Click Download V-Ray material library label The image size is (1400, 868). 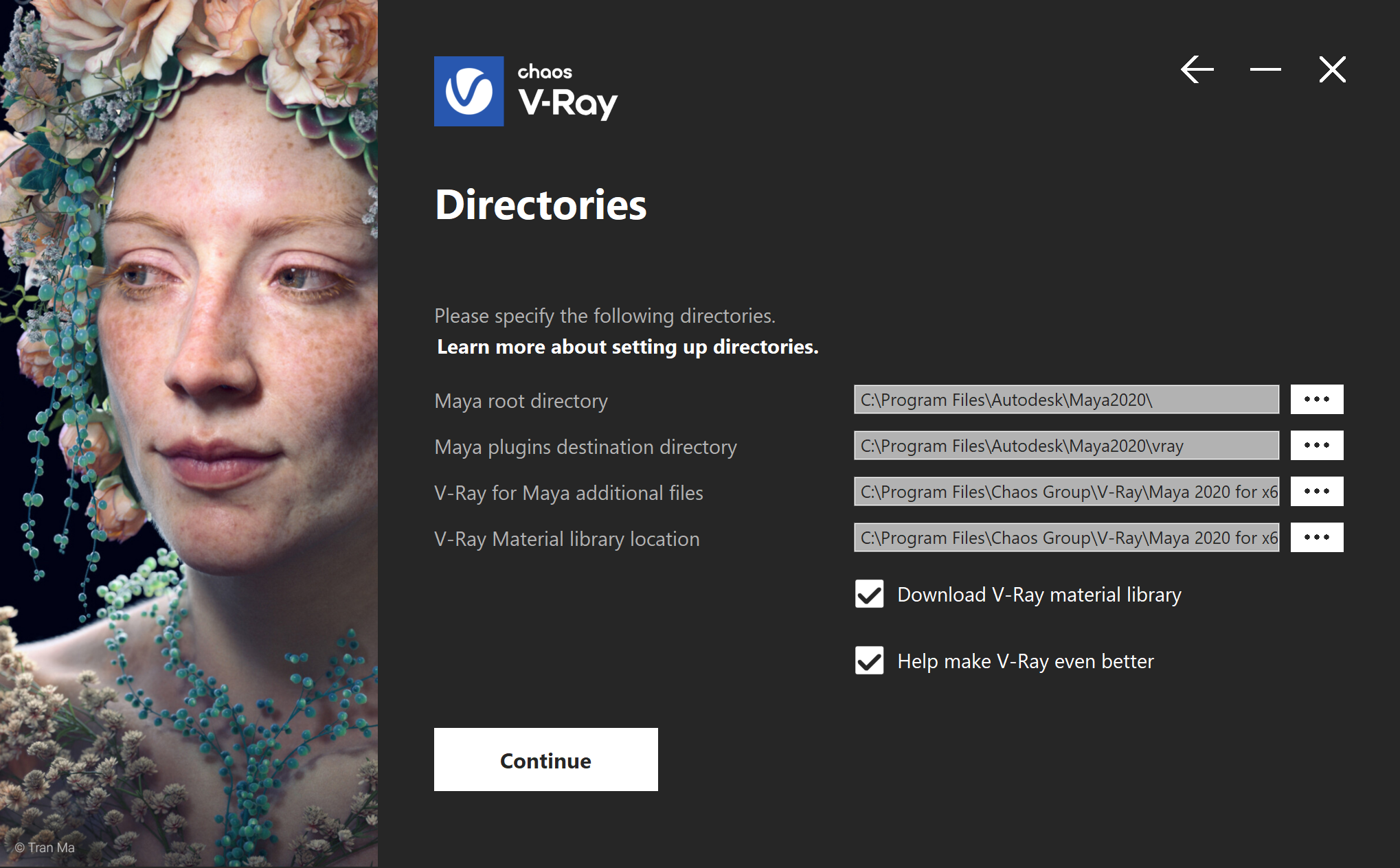(1039, 595)
